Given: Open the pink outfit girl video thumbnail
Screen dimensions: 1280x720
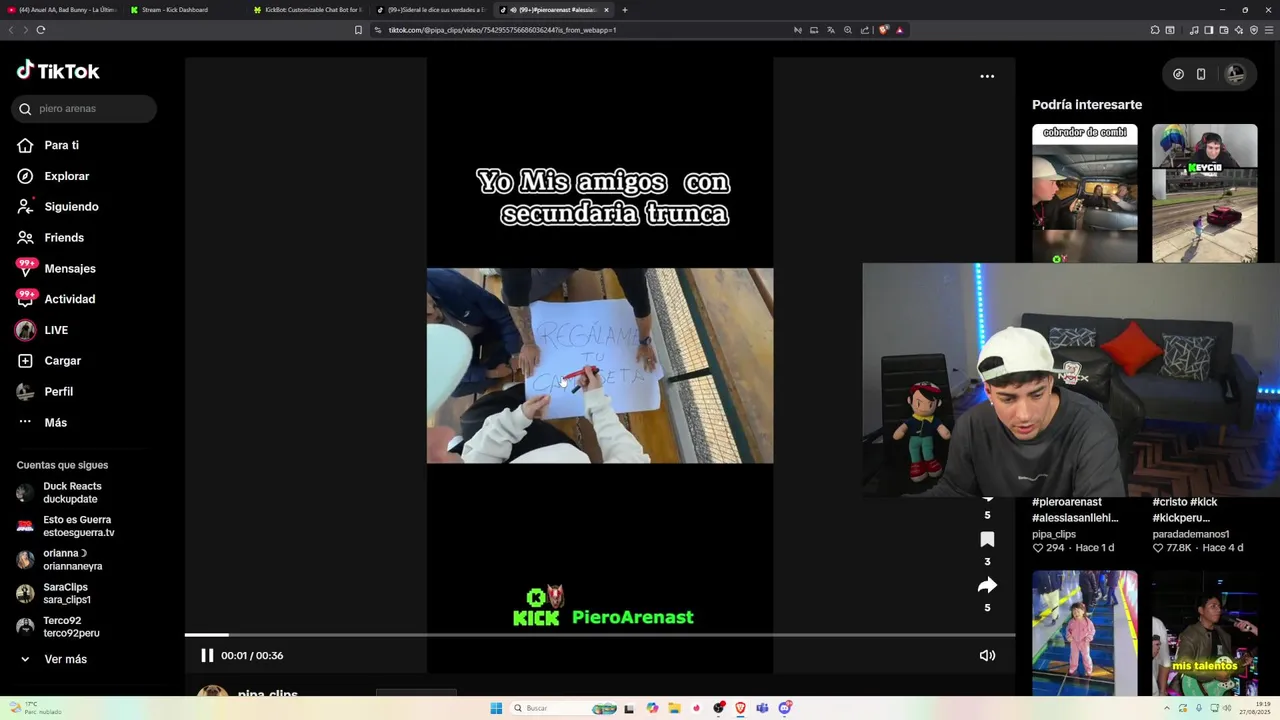Looking at the screenshot, I should point(1084,633).
